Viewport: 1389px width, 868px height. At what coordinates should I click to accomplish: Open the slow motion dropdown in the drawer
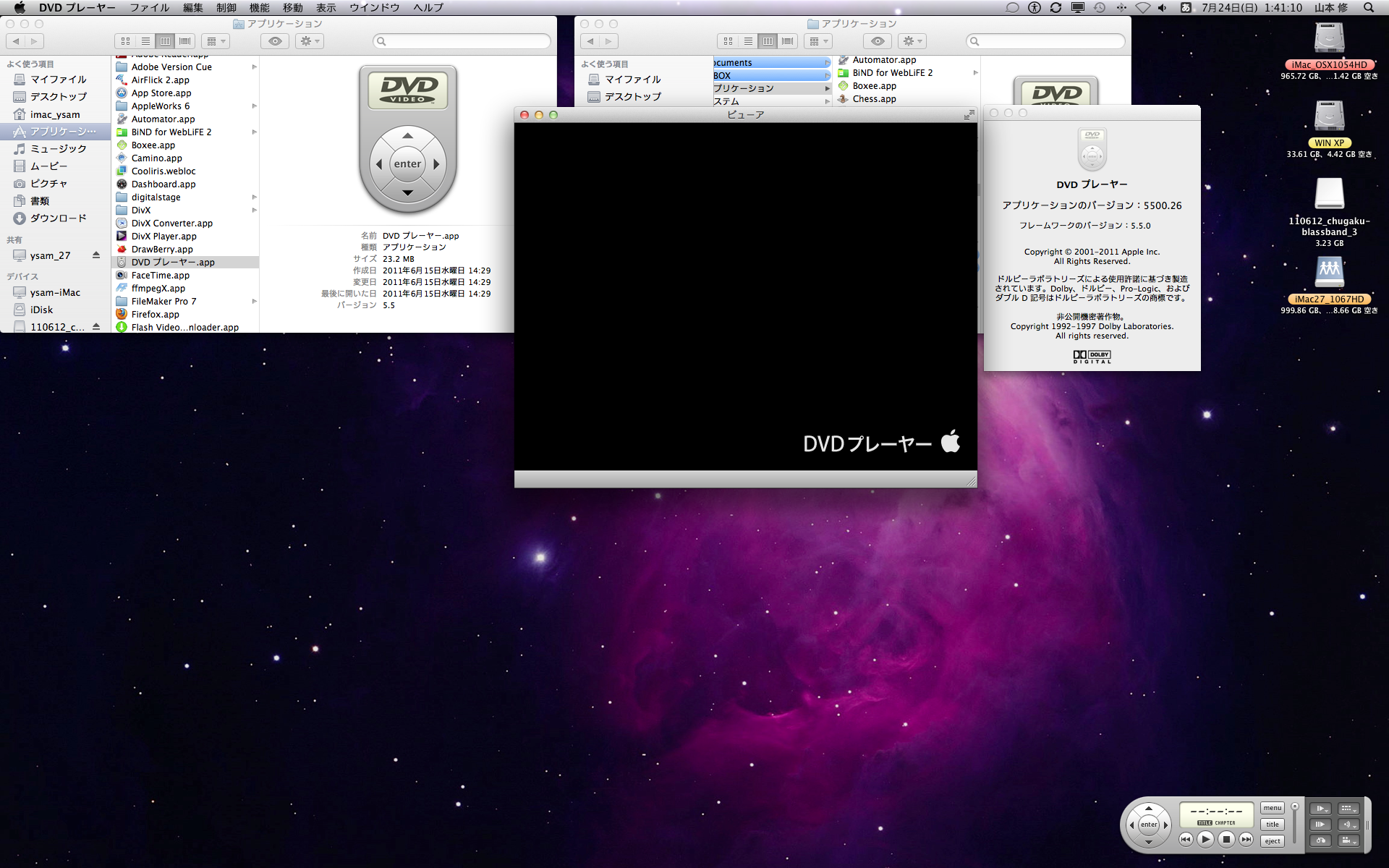(x=1320, y=809)
